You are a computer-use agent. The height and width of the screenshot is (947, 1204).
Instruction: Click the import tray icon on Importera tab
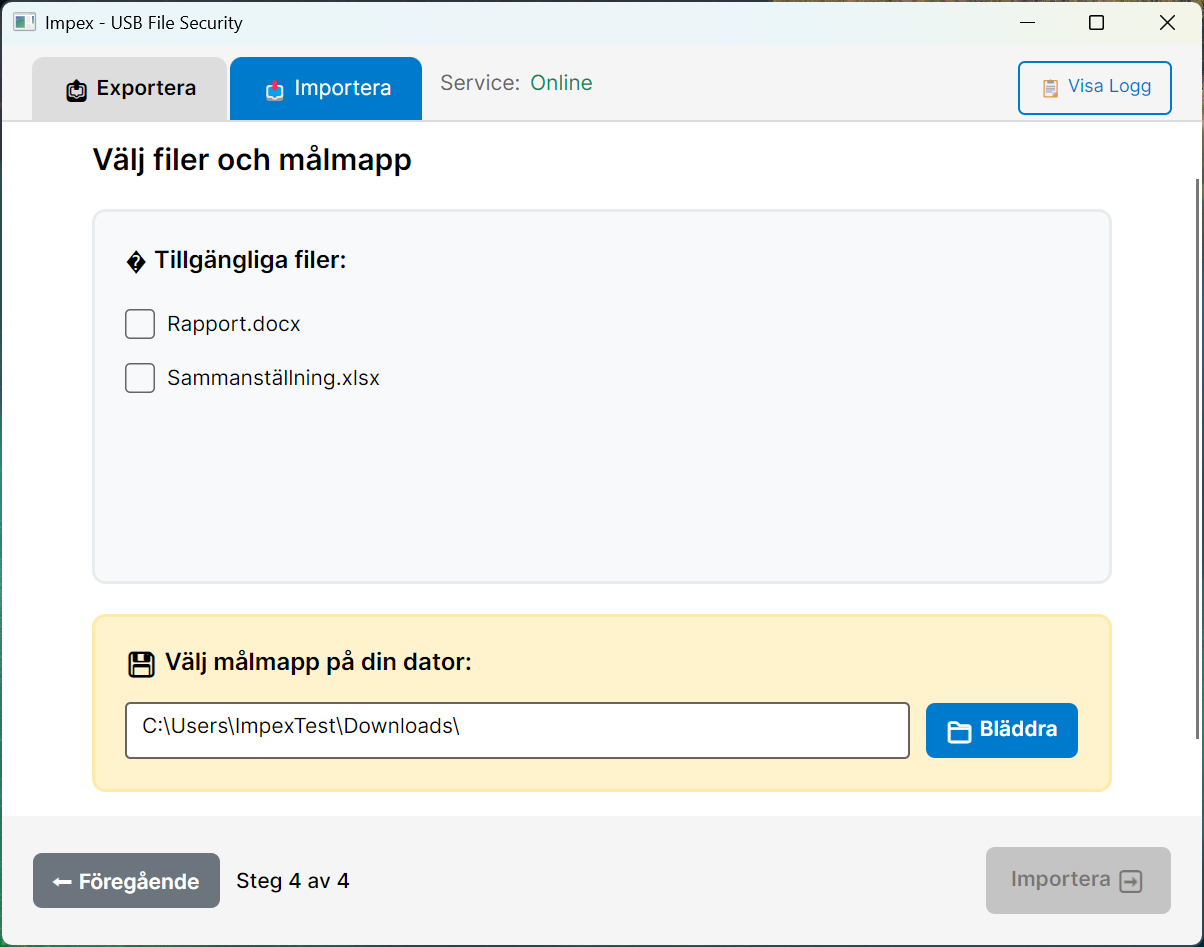[275, 90]
